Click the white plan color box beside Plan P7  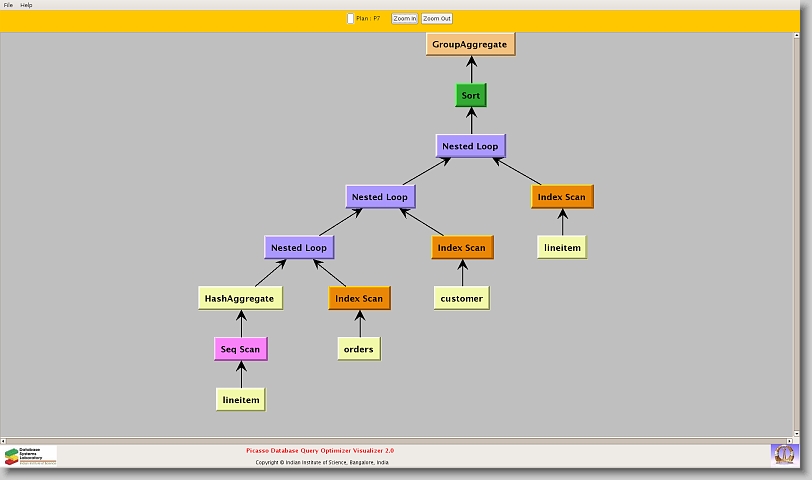350,18
